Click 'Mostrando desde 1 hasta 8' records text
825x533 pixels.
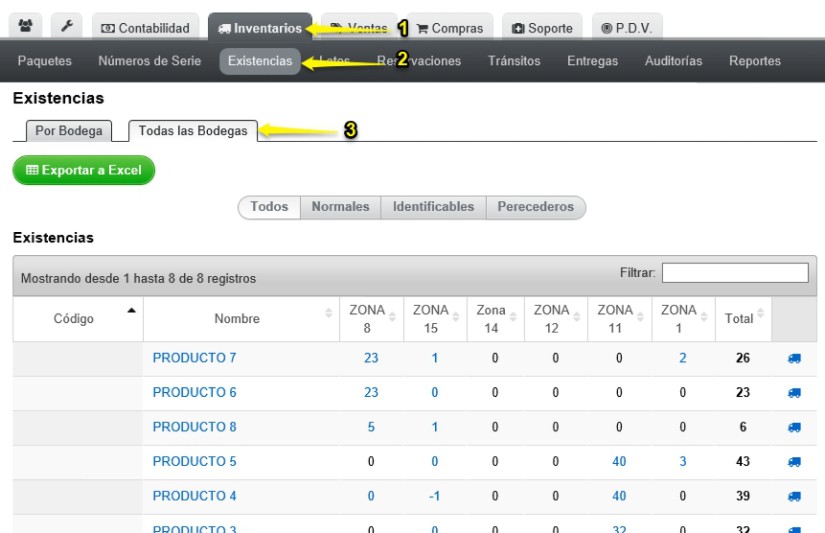point(138,278)
